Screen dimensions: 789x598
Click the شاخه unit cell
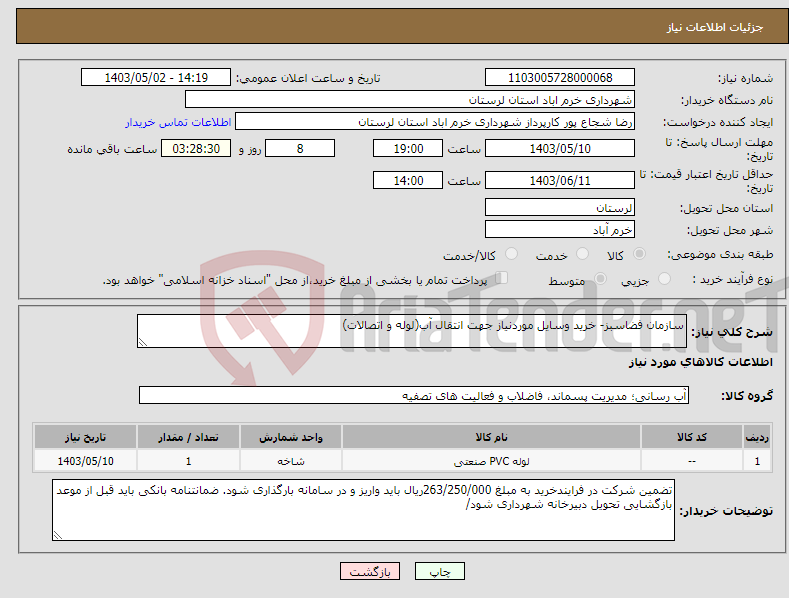tap(291, 461)
